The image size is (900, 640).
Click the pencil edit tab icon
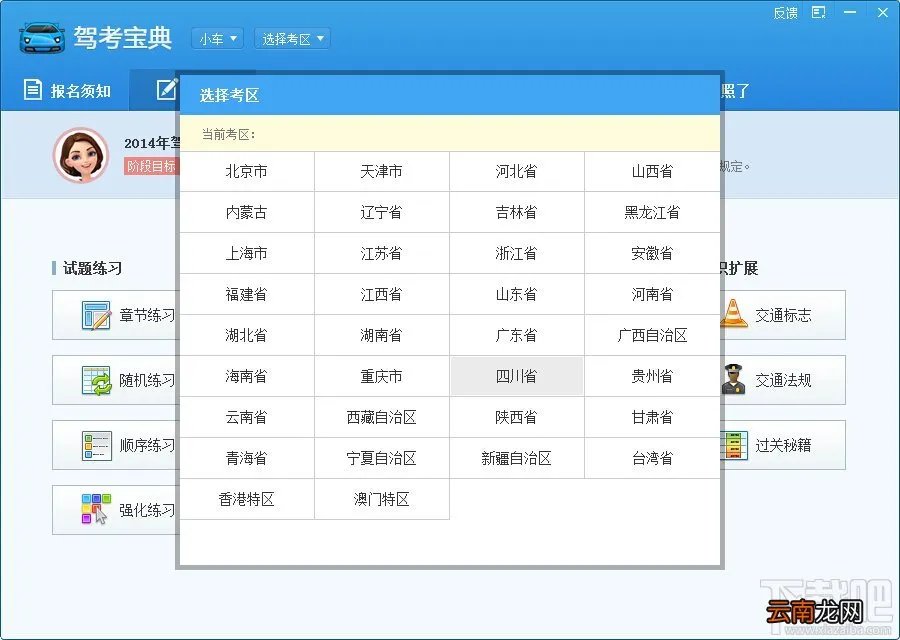pos(167,89)
